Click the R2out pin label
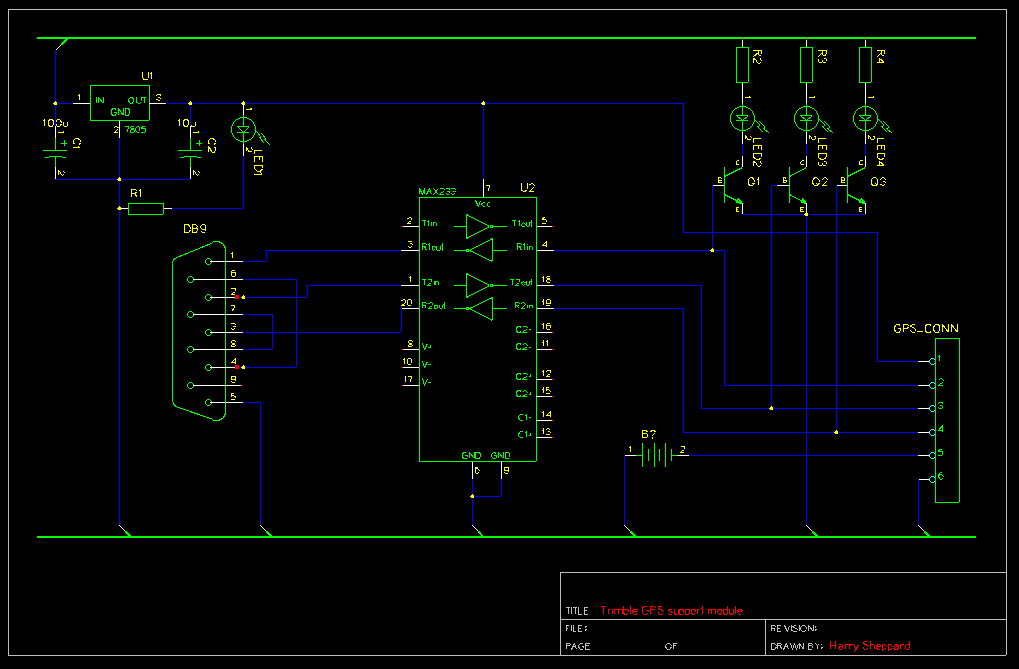The height and width of the screenshot is (669, 1019). tap(433, 306)
